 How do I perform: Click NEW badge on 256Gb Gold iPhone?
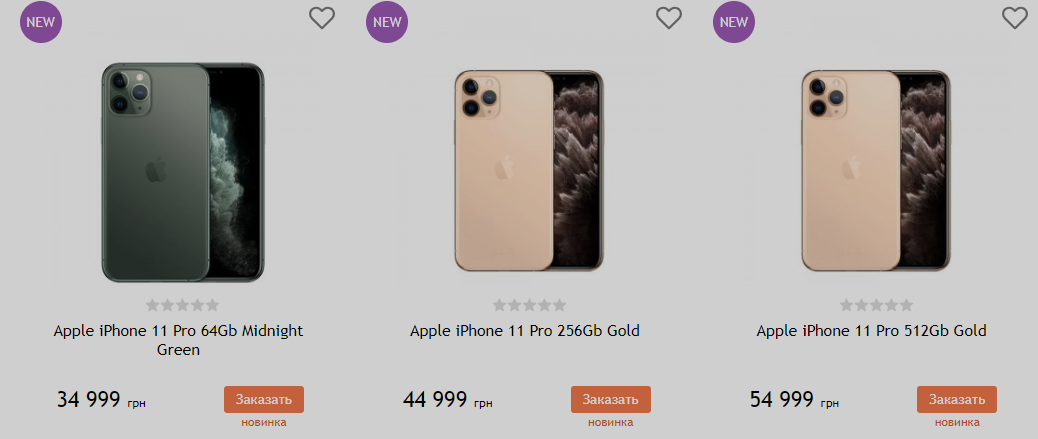(x=387, y=21)
